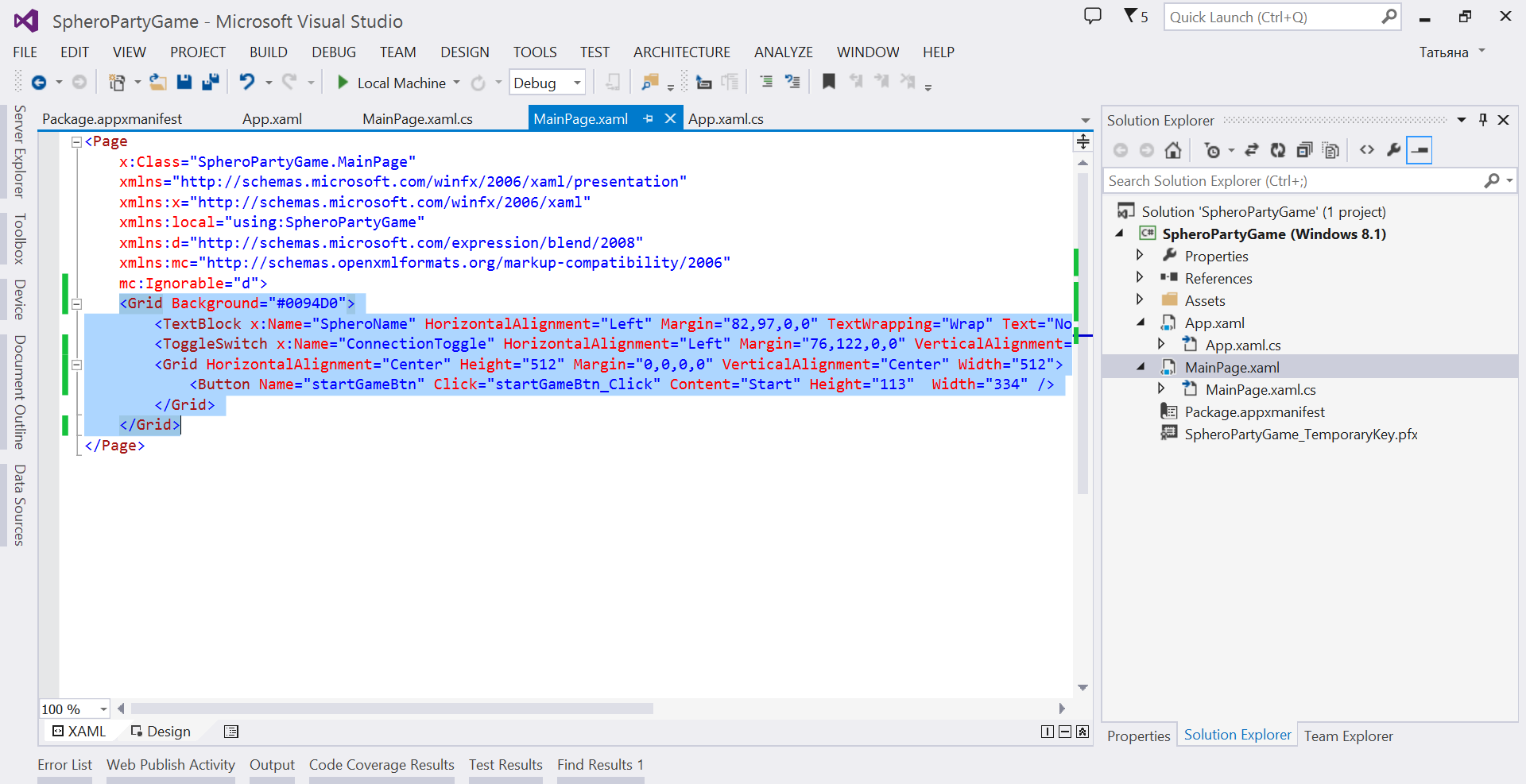1526x784 pixels.
Task: Focus the Search Solution Explorer field
Action: tap(1311, 181)
